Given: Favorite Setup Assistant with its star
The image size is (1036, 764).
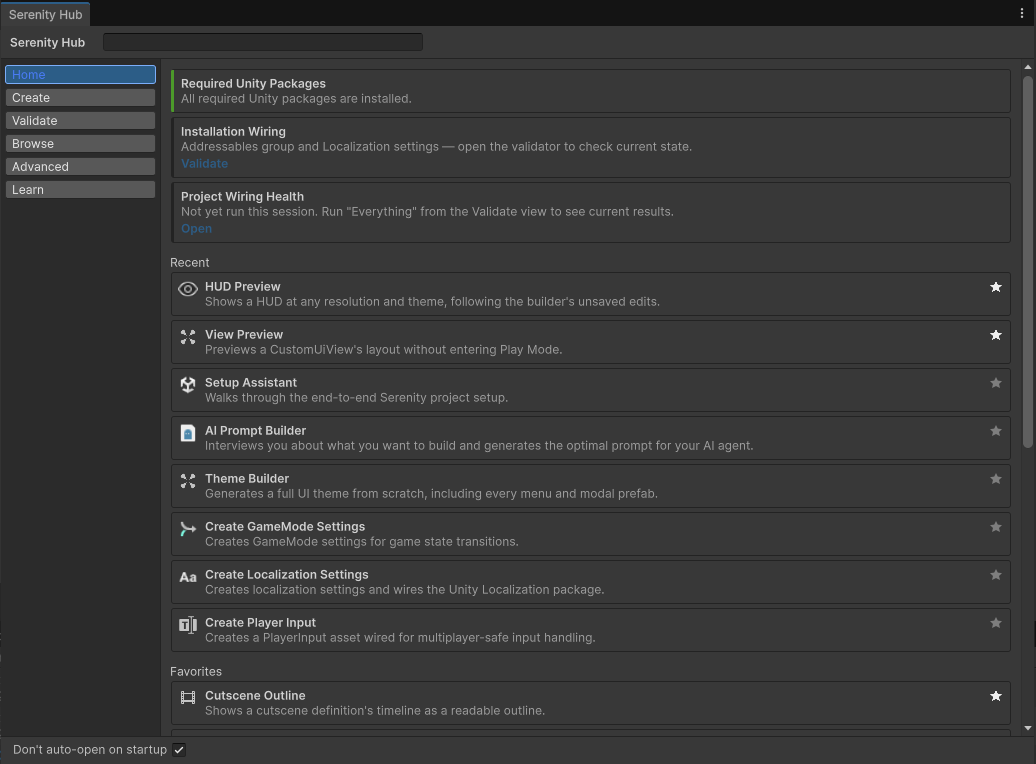Looking at the screenshot, I should [x=996, y=383].
